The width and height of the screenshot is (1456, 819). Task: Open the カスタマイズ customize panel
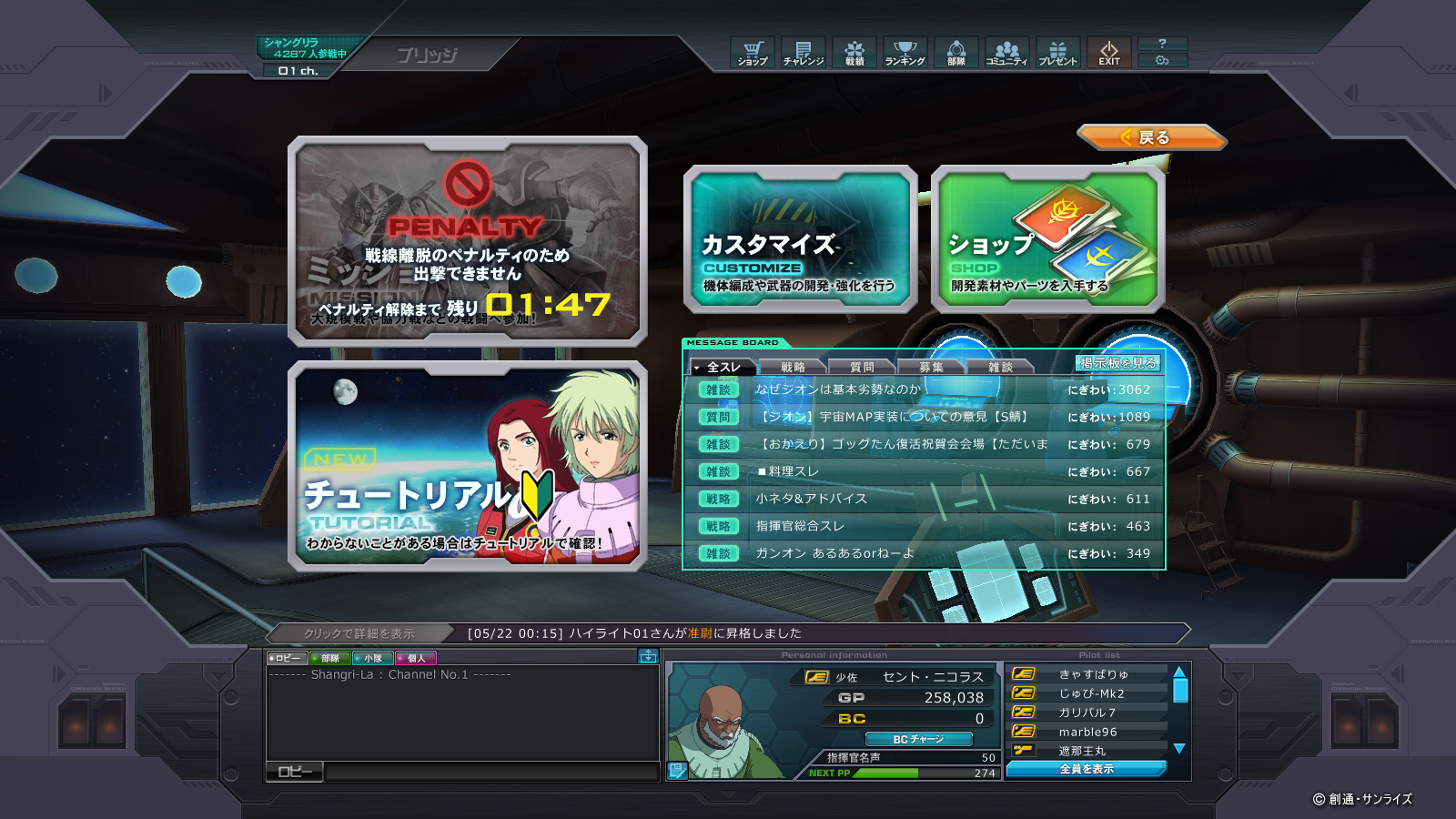[800, 239]
